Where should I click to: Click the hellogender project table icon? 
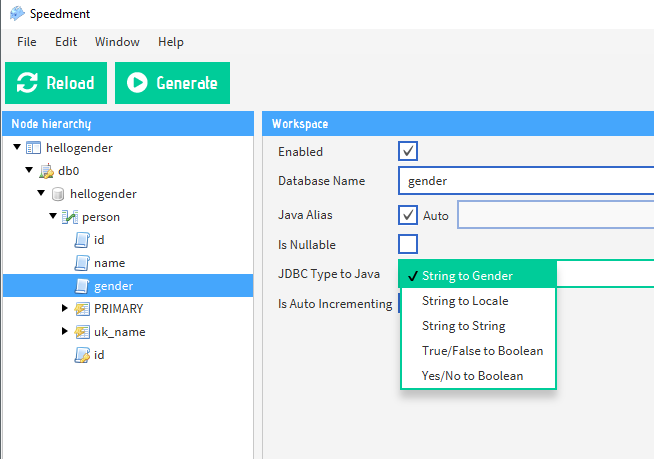[x=33, y=148]
